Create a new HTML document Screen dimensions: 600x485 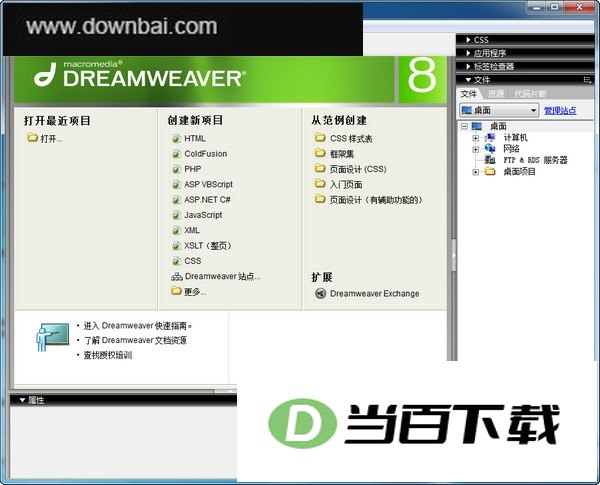coord(195,139)
